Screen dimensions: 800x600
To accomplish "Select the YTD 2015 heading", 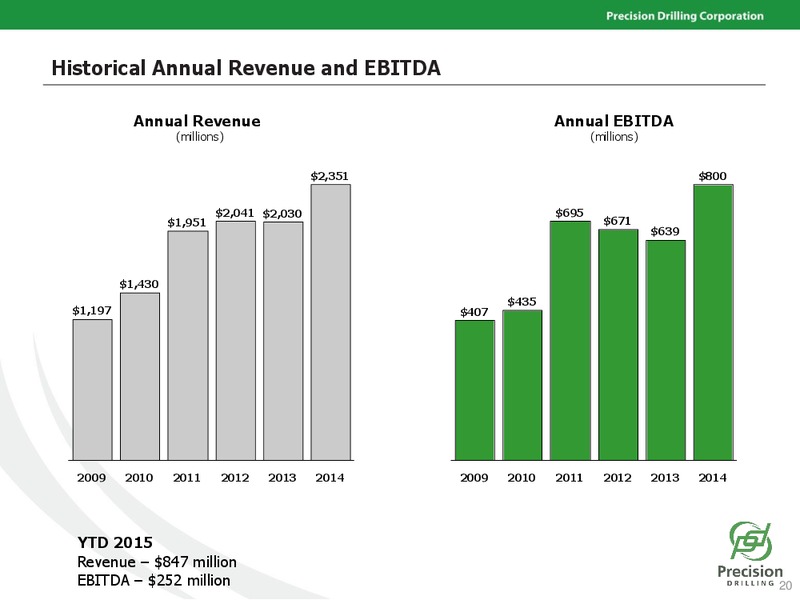I will pos(115,542).
